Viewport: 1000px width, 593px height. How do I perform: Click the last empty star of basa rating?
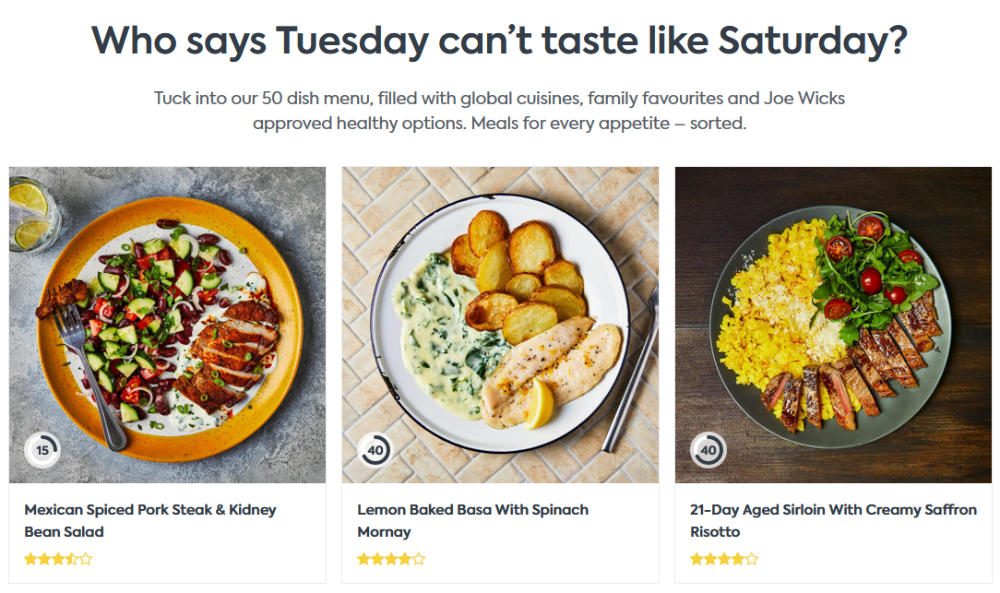[x=418, y=559]
